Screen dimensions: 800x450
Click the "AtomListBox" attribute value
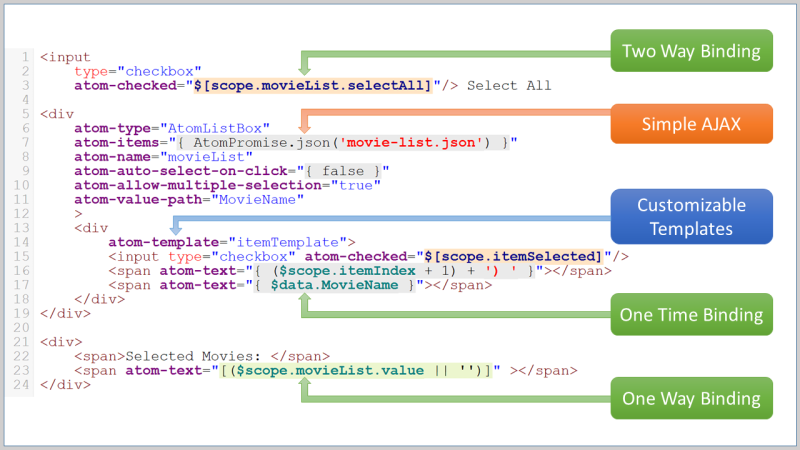pyautogui.click(x=218, y=129)
